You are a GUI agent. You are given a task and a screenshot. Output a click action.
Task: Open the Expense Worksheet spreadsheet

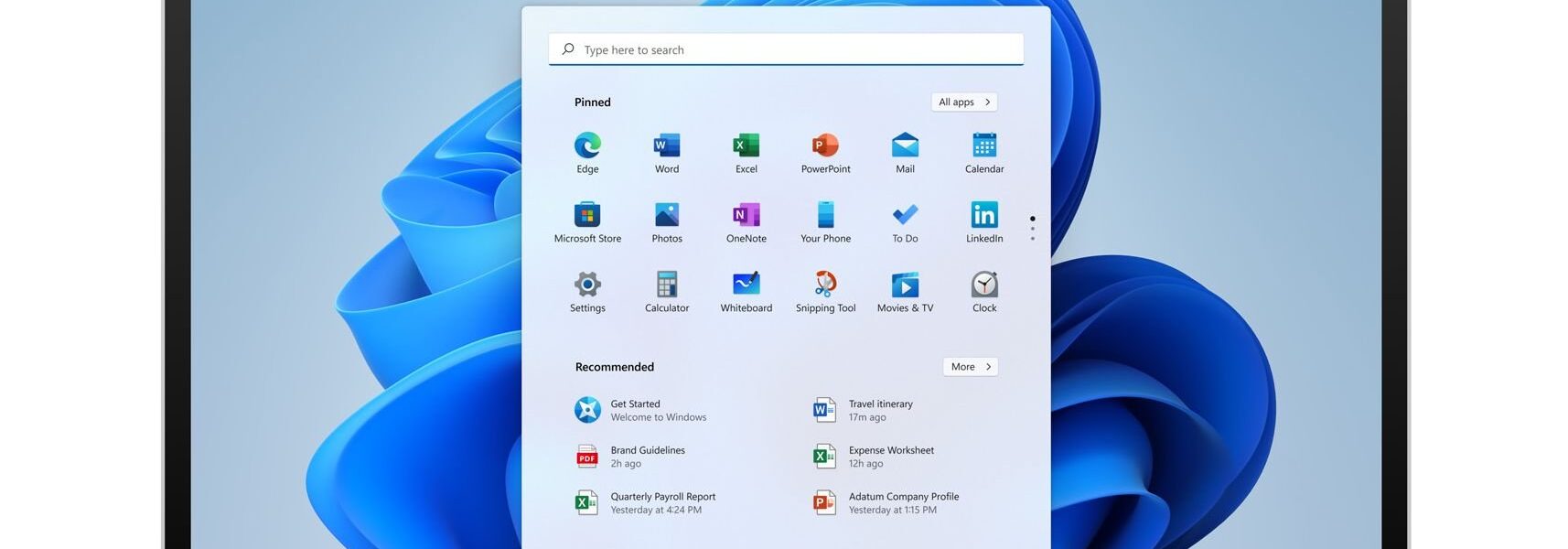point(874,457)
